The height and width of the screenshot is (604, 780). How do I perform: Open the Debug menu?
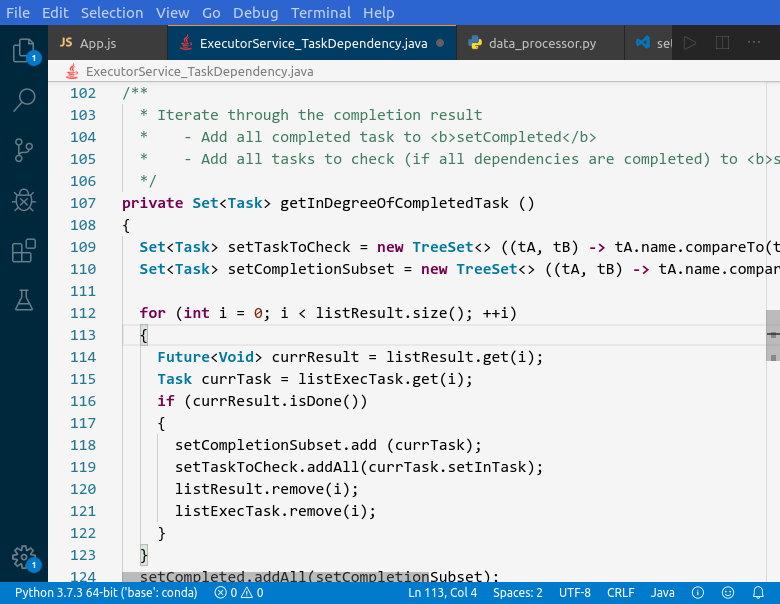point(256,12)
